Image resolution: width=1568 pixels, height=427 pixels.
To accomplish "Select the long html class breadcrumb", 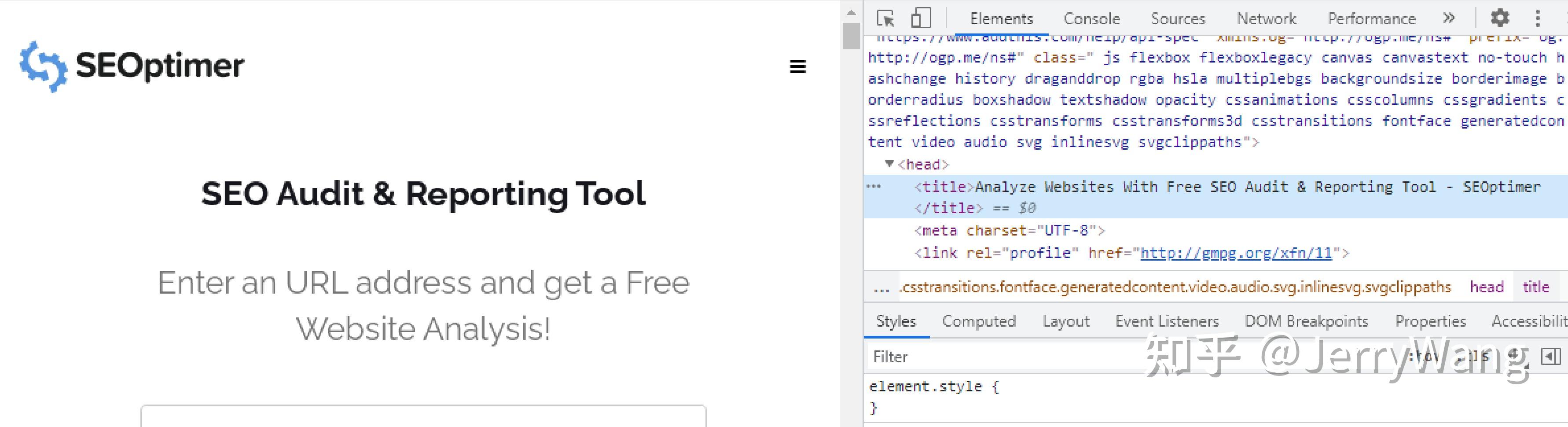I will (1175, 287).
